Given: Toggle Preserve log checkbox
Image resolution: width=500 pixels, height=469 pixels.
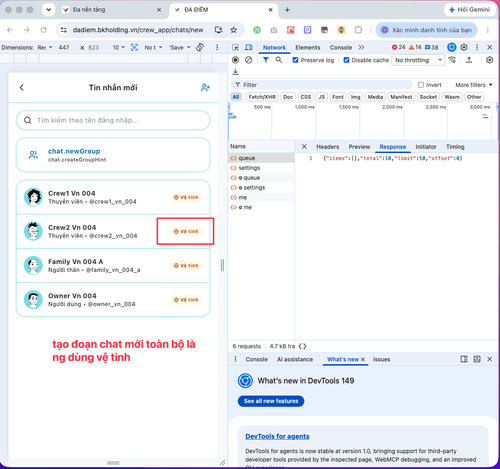Looking at the screenshot, I should [x=295, y=60].
